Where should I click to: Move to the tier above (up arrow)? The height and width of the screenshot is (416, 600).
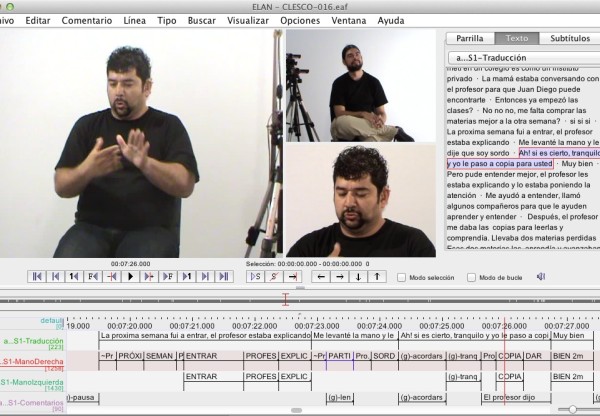coord(376,276)
